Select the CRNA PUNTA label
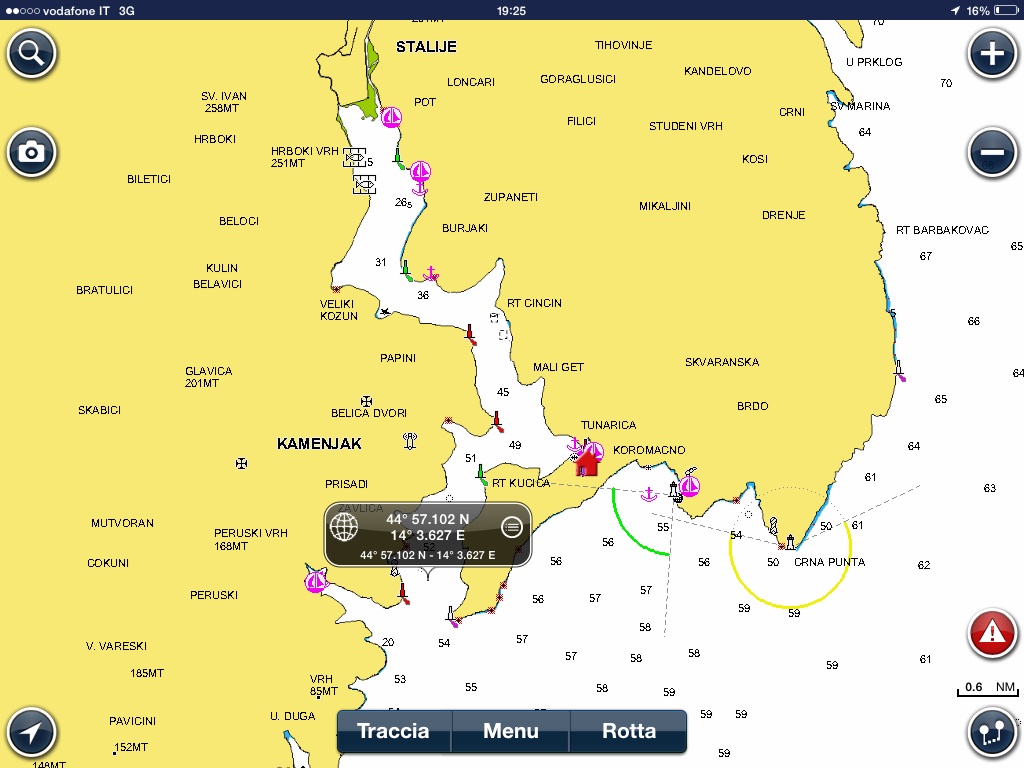 (829, 562)
